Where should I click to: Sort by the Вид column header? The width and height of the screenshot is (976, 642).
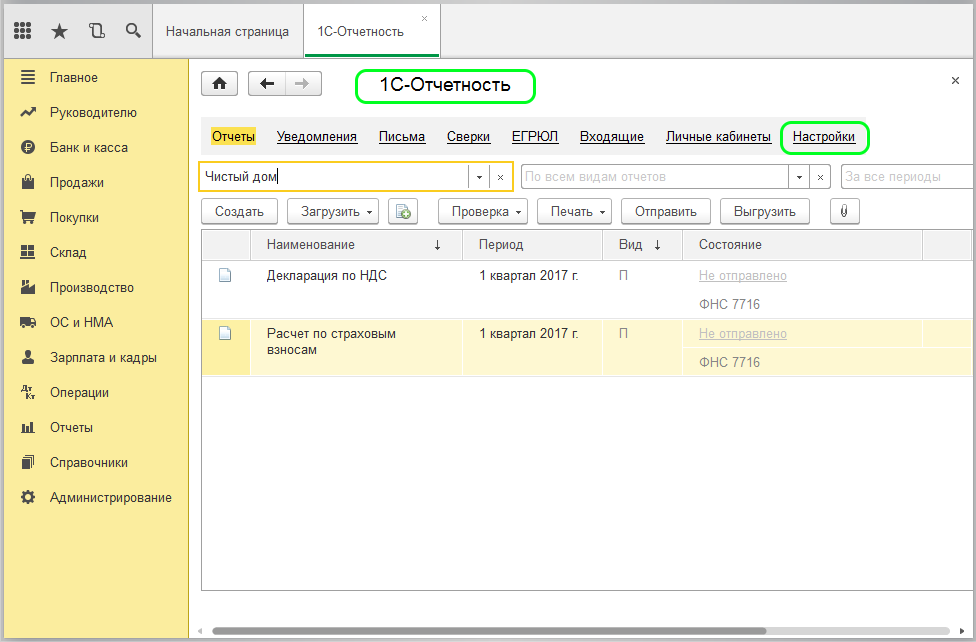point(642,245)
